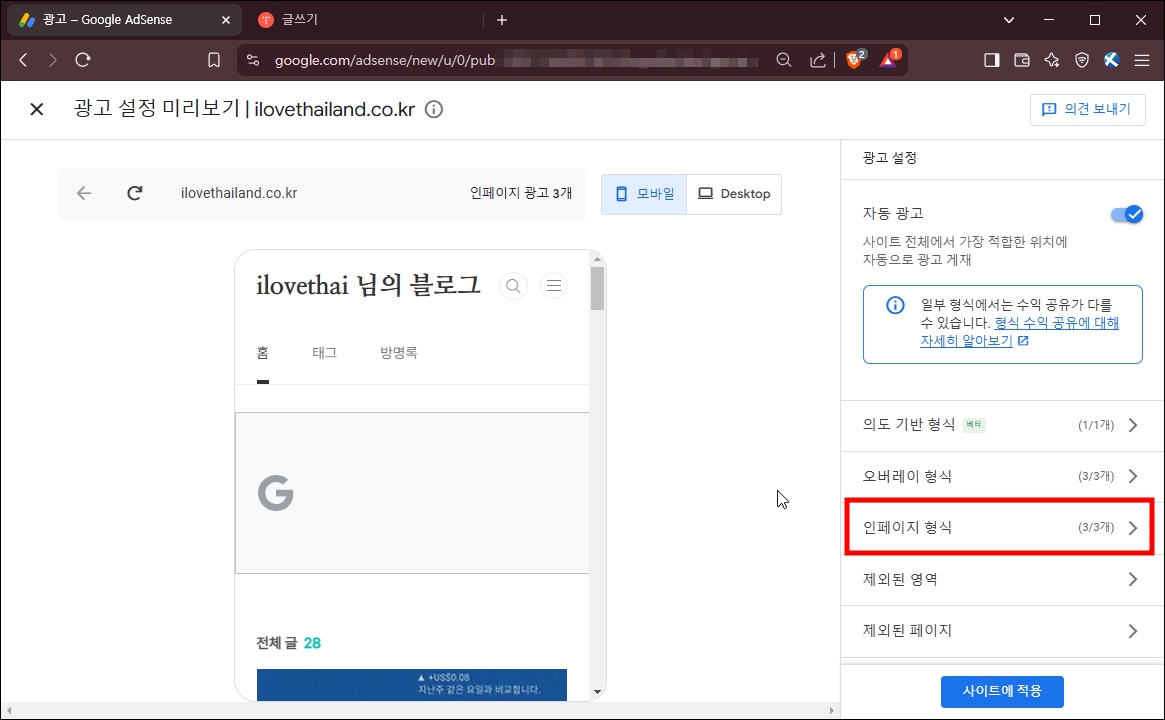Switch preview to Desktop mode

tap(734, 193)
